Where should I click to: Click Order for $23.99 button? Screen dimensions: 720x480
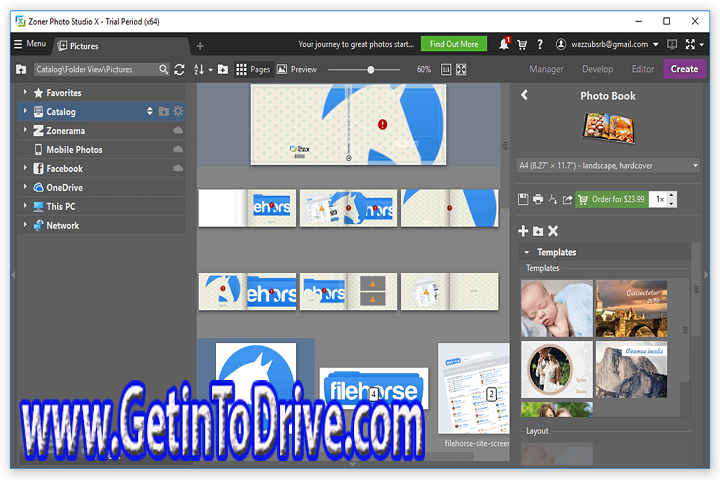pyautogui.click(x=612, y=199)
